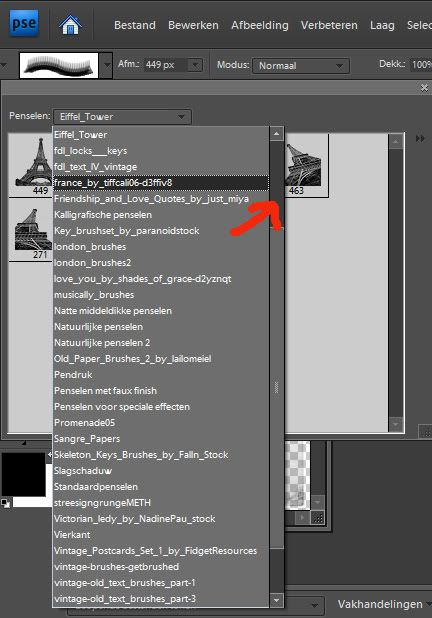This screenshot has height=618, width=432.
Task: Click the up arrow of the list scrollbar
Action: 276,134
